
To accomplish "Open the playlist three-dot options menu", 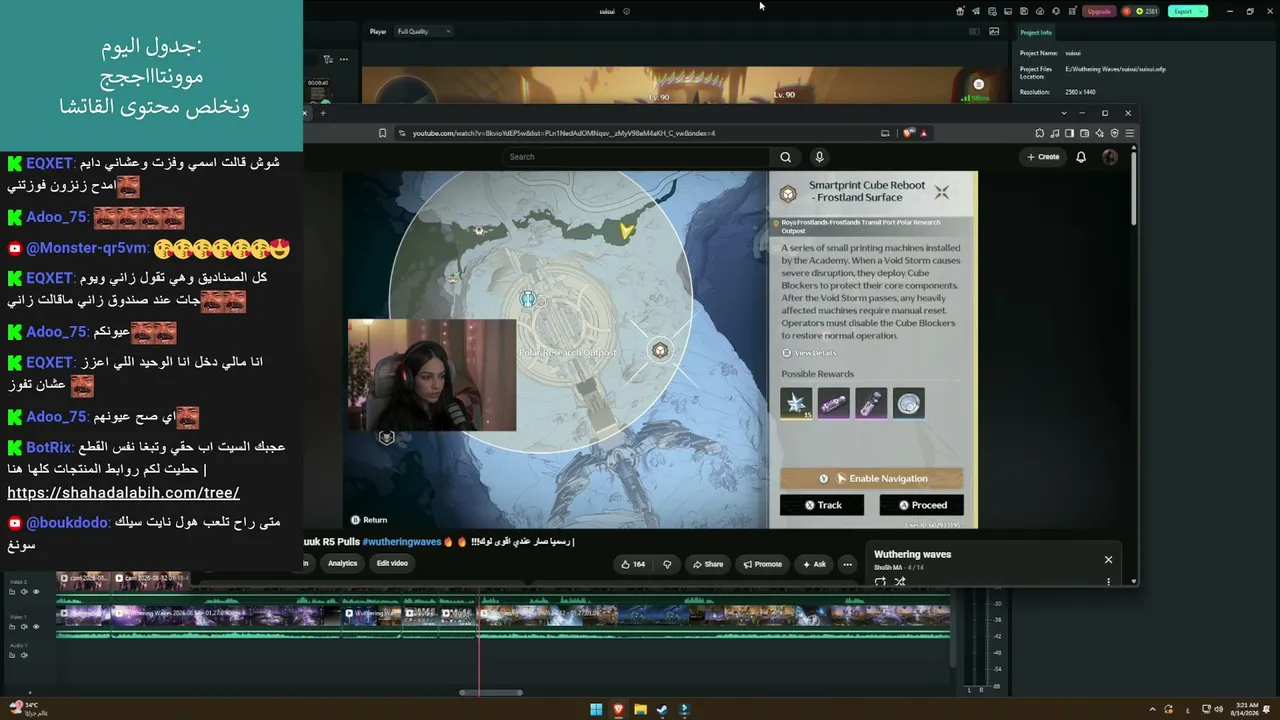I will point(1108,581).
